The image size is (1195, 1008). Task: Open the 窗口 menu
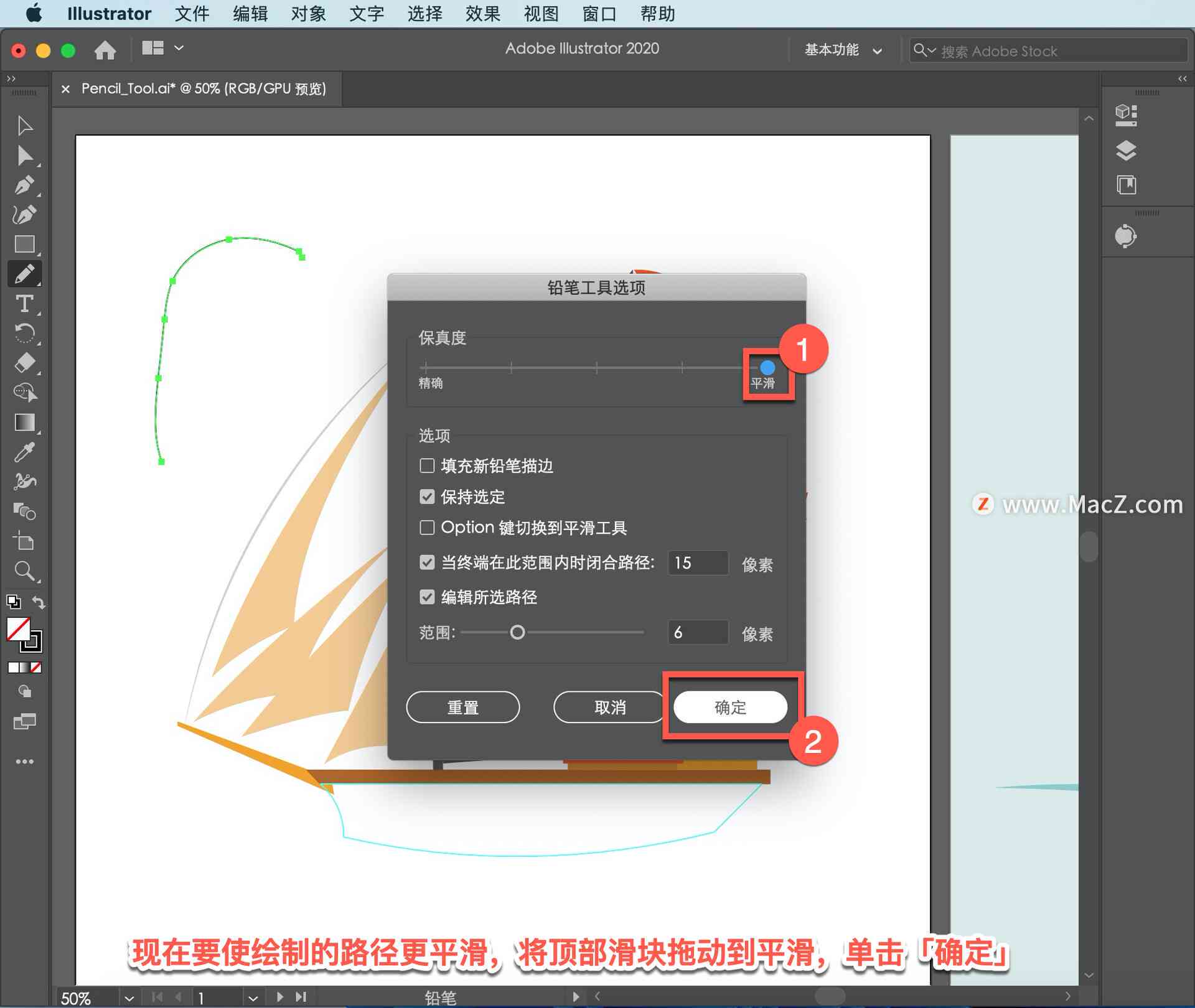(599, 14)
